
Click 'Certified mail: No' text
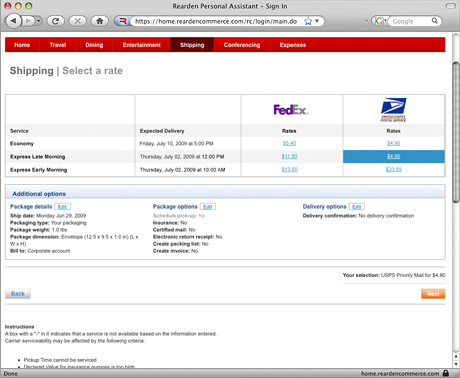174,230
